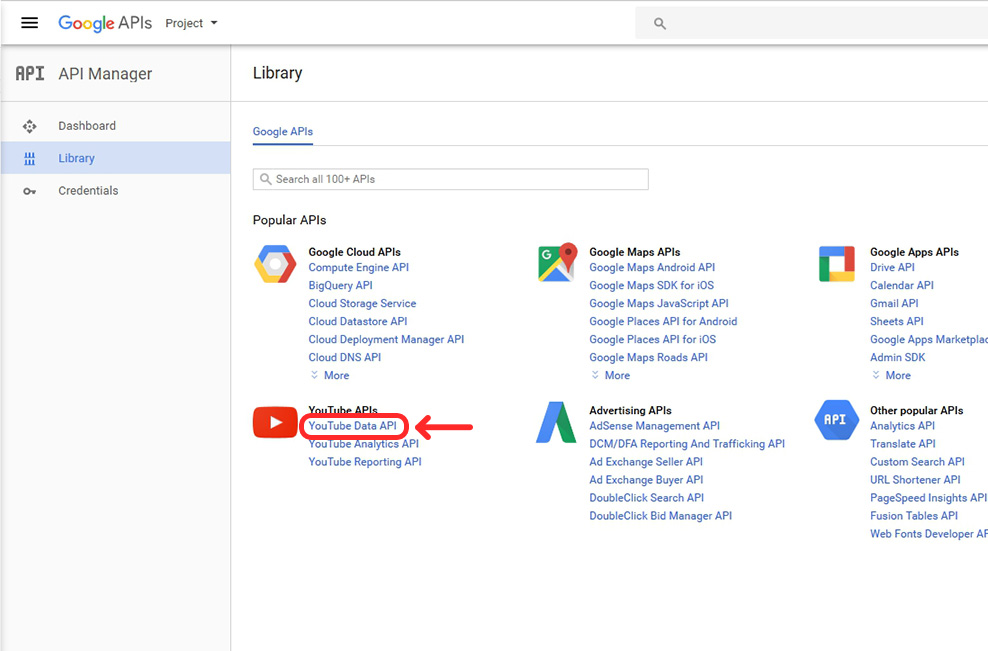Open DCM/DFA Reporting And Trafficking API link

687,444
